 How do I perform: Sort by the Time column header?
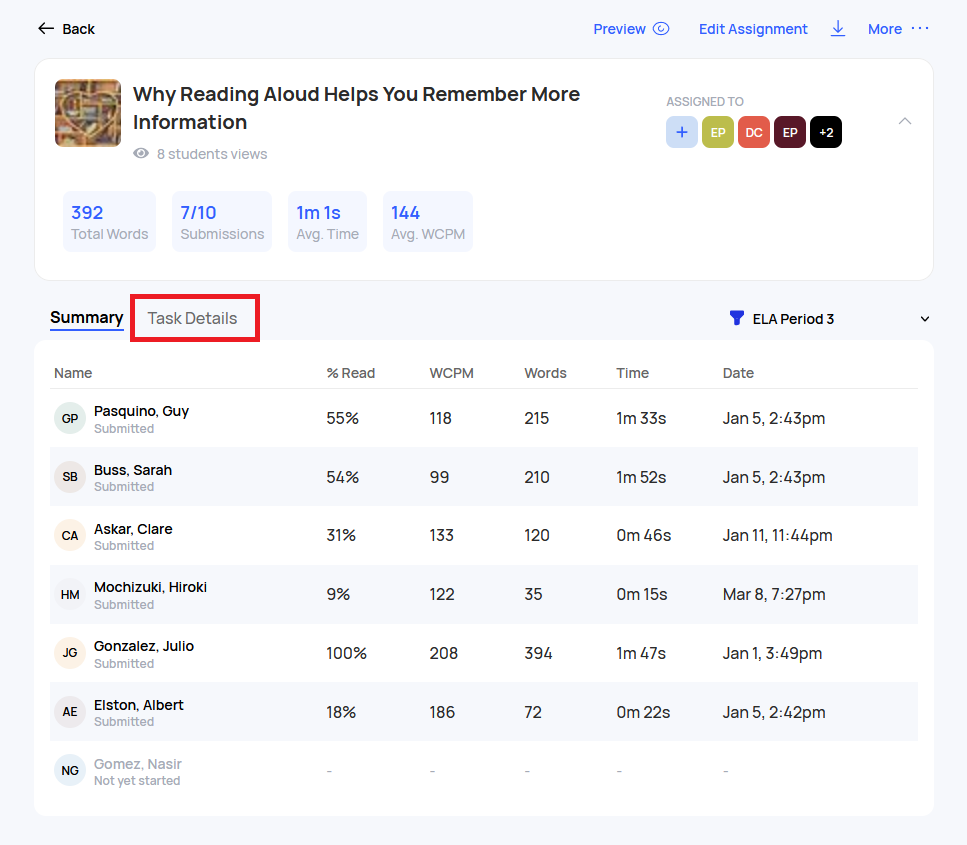(x=632, y=373)
